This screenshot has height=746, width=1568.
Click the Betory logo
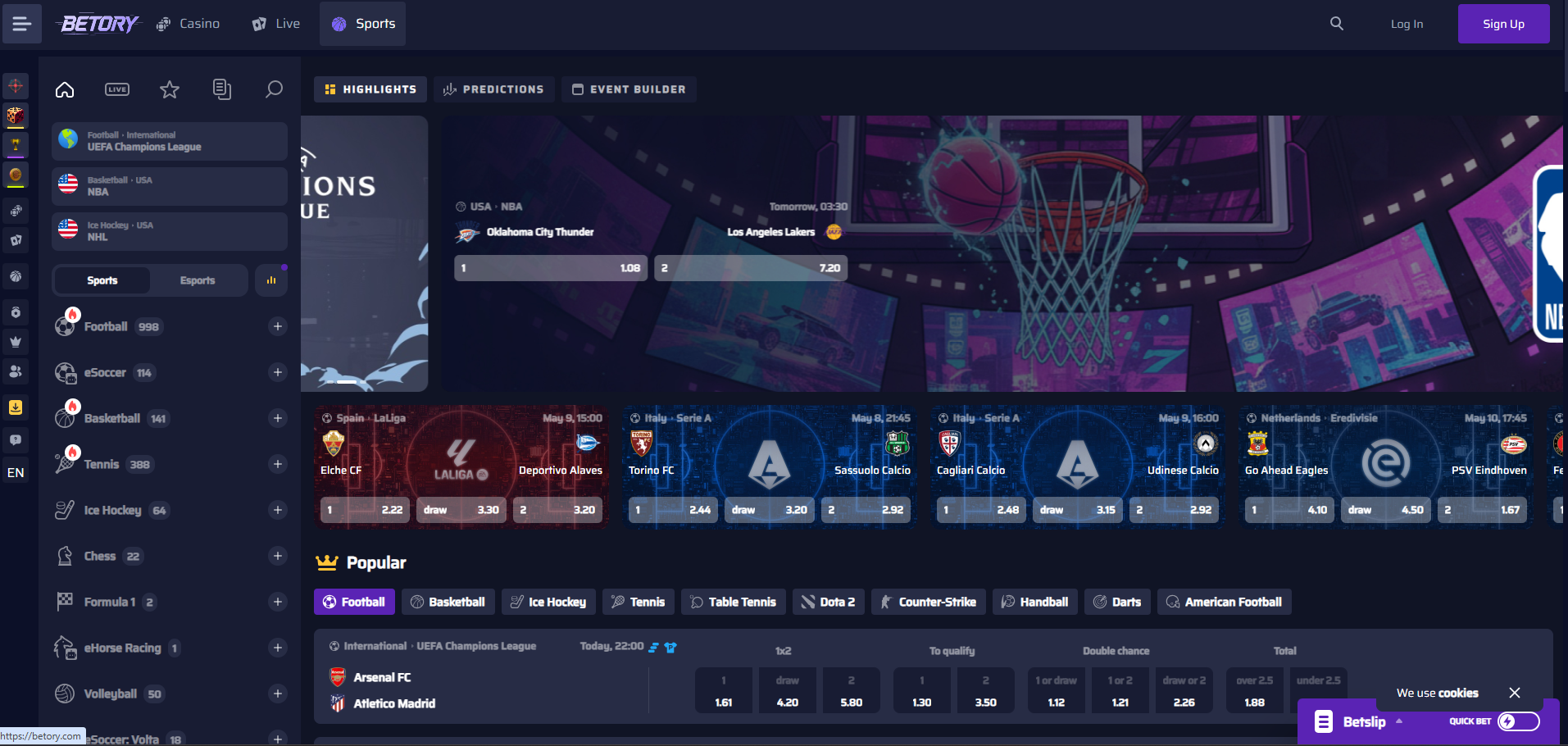tap(99, 24)
